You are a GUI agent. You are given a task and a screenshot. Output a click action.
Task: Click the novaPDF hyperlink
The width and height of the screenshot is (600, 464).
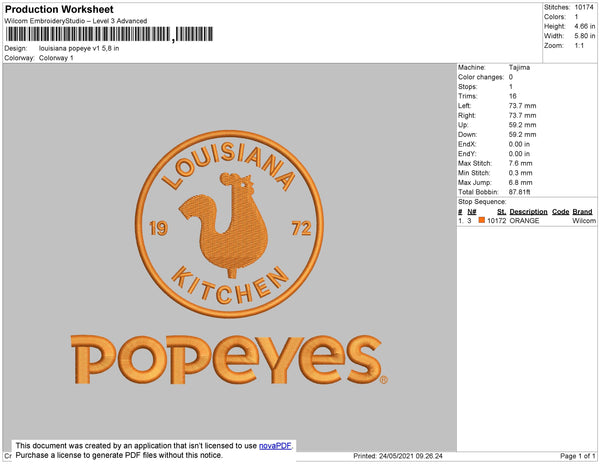(x=275, y=446)
